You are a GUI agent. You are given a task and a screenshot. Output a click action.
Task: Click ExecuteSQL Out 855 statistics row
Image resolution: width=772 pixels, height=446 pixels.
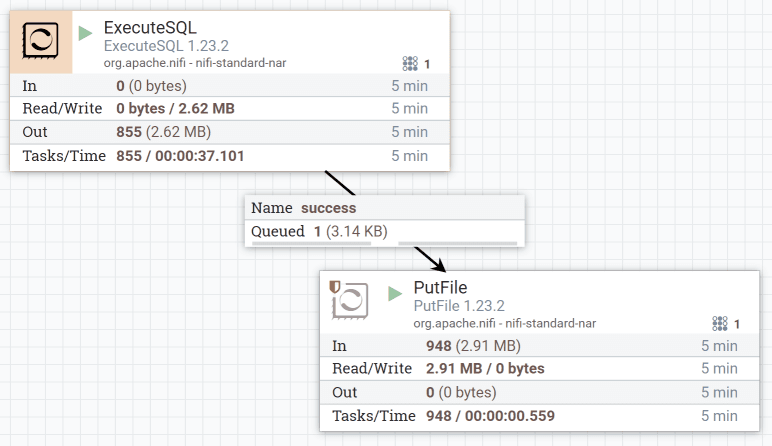click(x=230, y=132)
